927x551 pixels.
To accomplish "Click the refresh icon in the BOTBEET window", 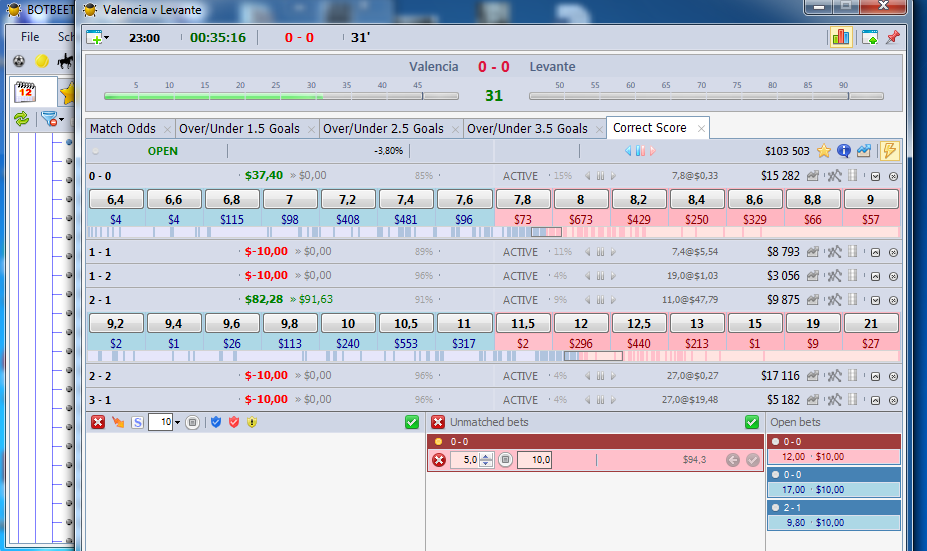I will [x=22, y=119].
